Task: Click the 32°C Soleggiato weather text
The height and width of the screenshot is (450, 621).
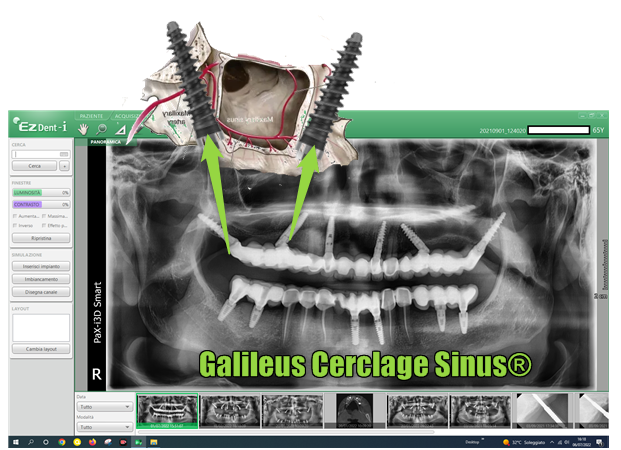Action: coord(529,442)
